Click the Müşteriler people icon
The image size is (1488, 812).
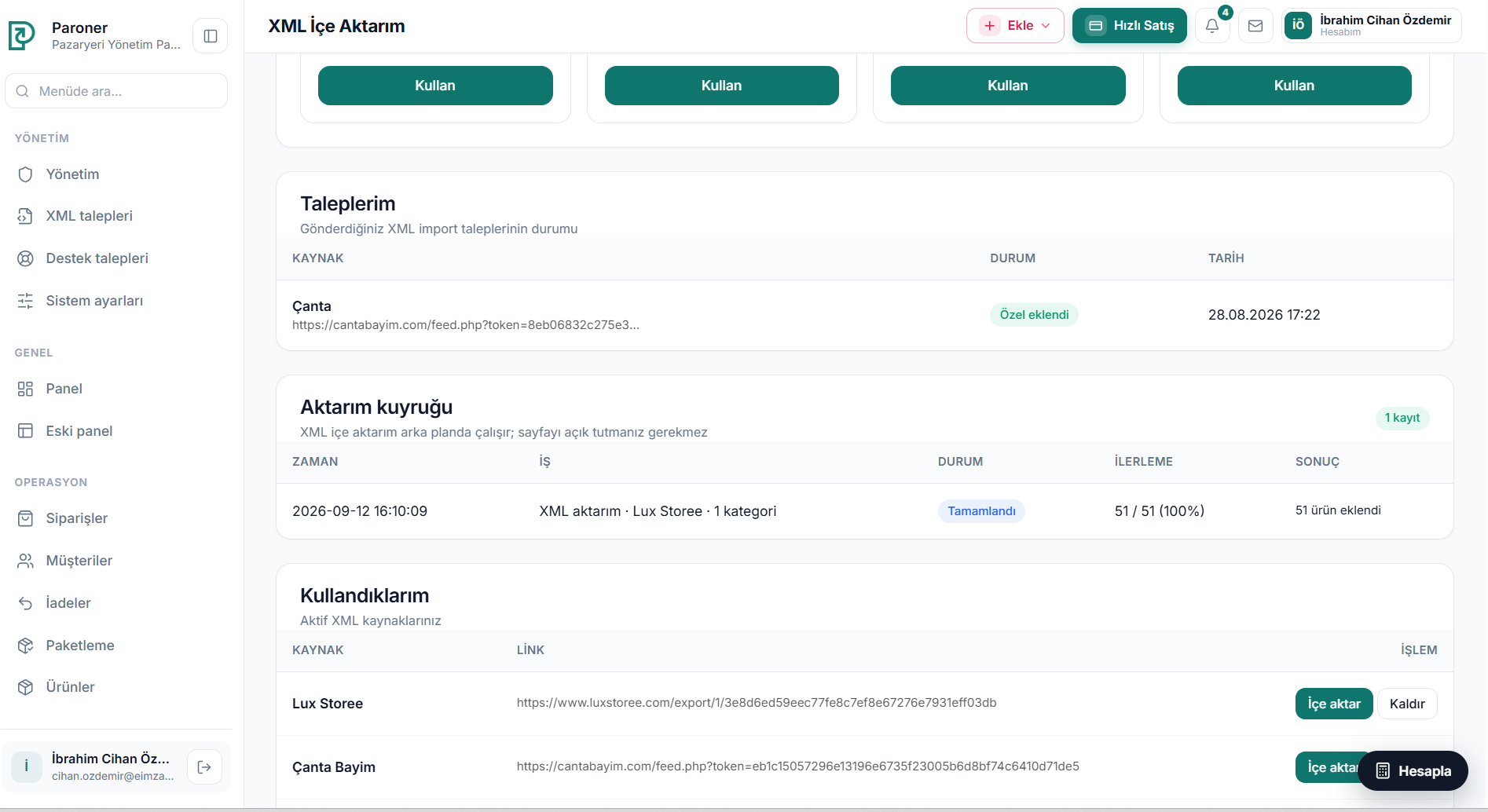(x=26, y=561)
